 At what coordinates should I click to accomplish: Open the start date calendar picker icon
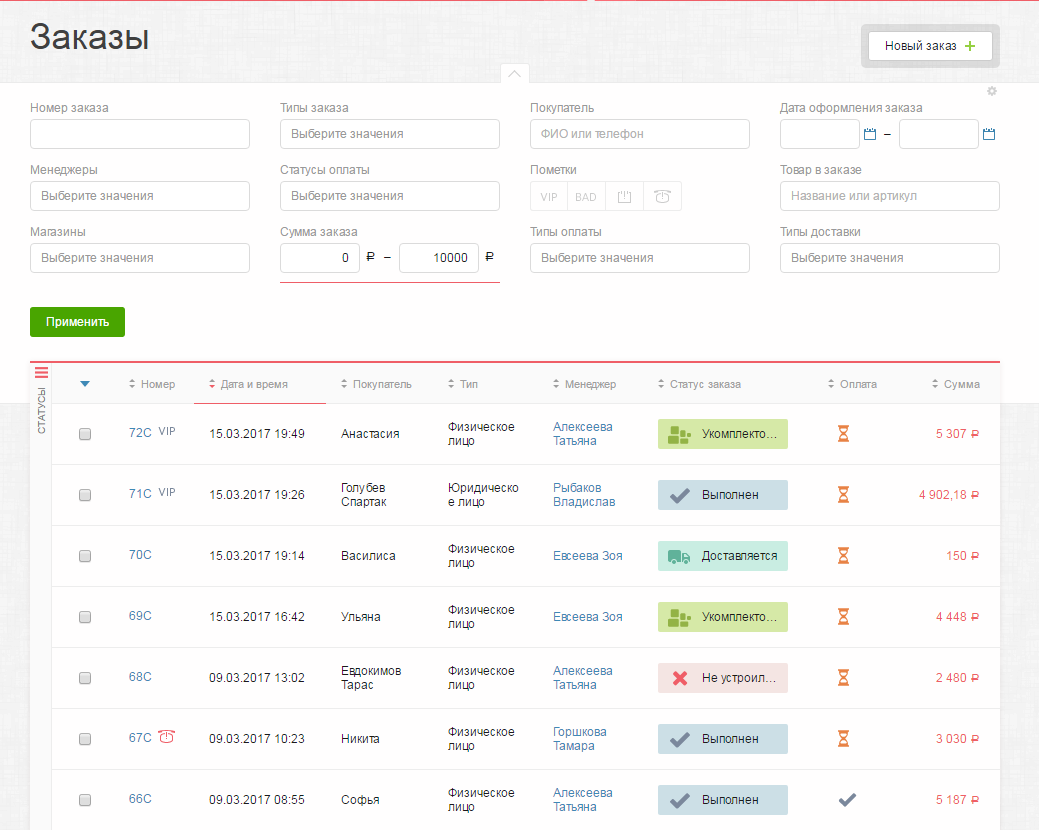(x=869, y=134)
